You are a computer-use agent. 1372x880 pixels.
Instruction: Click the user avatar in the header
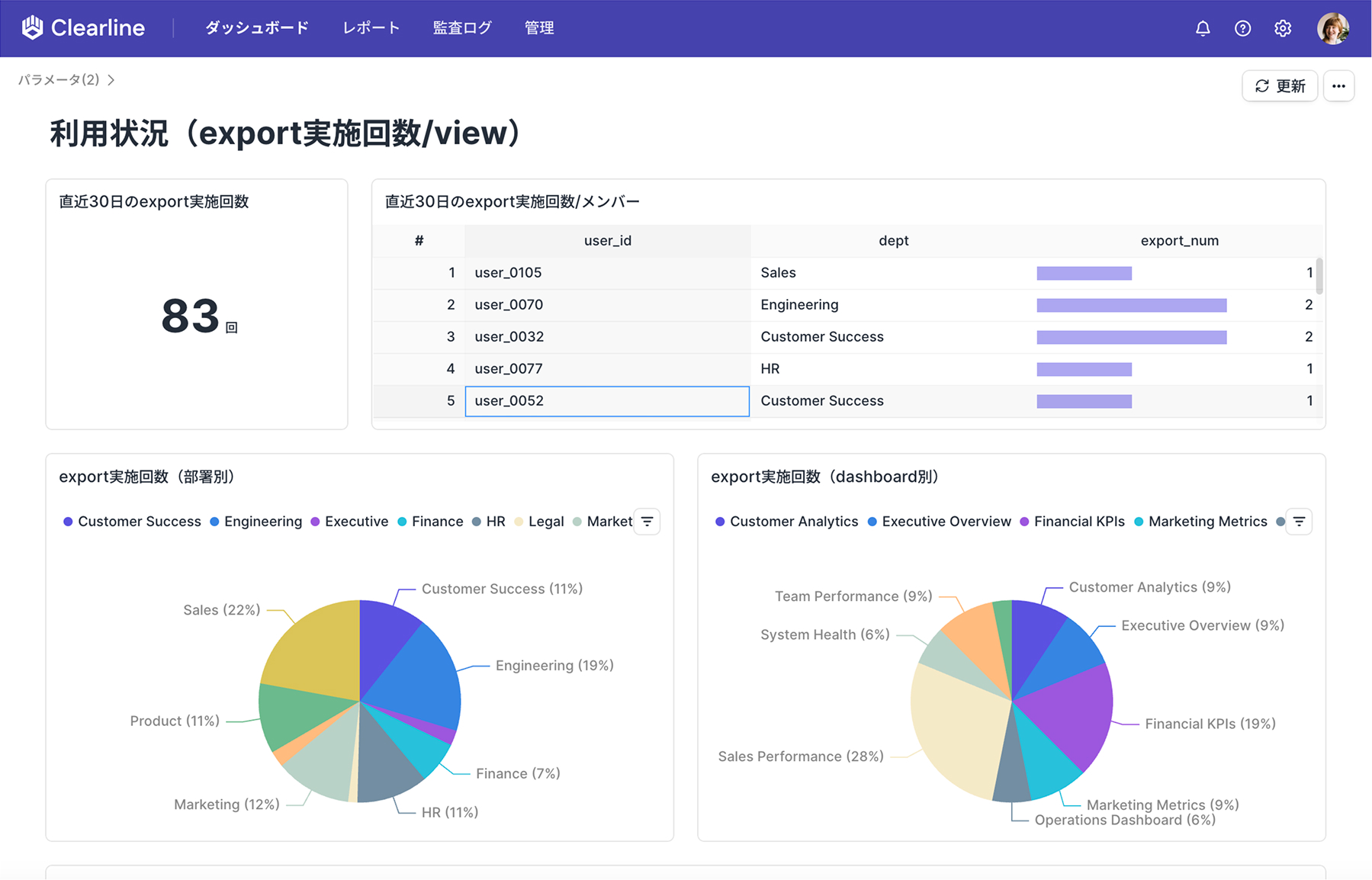point(1333,28)
